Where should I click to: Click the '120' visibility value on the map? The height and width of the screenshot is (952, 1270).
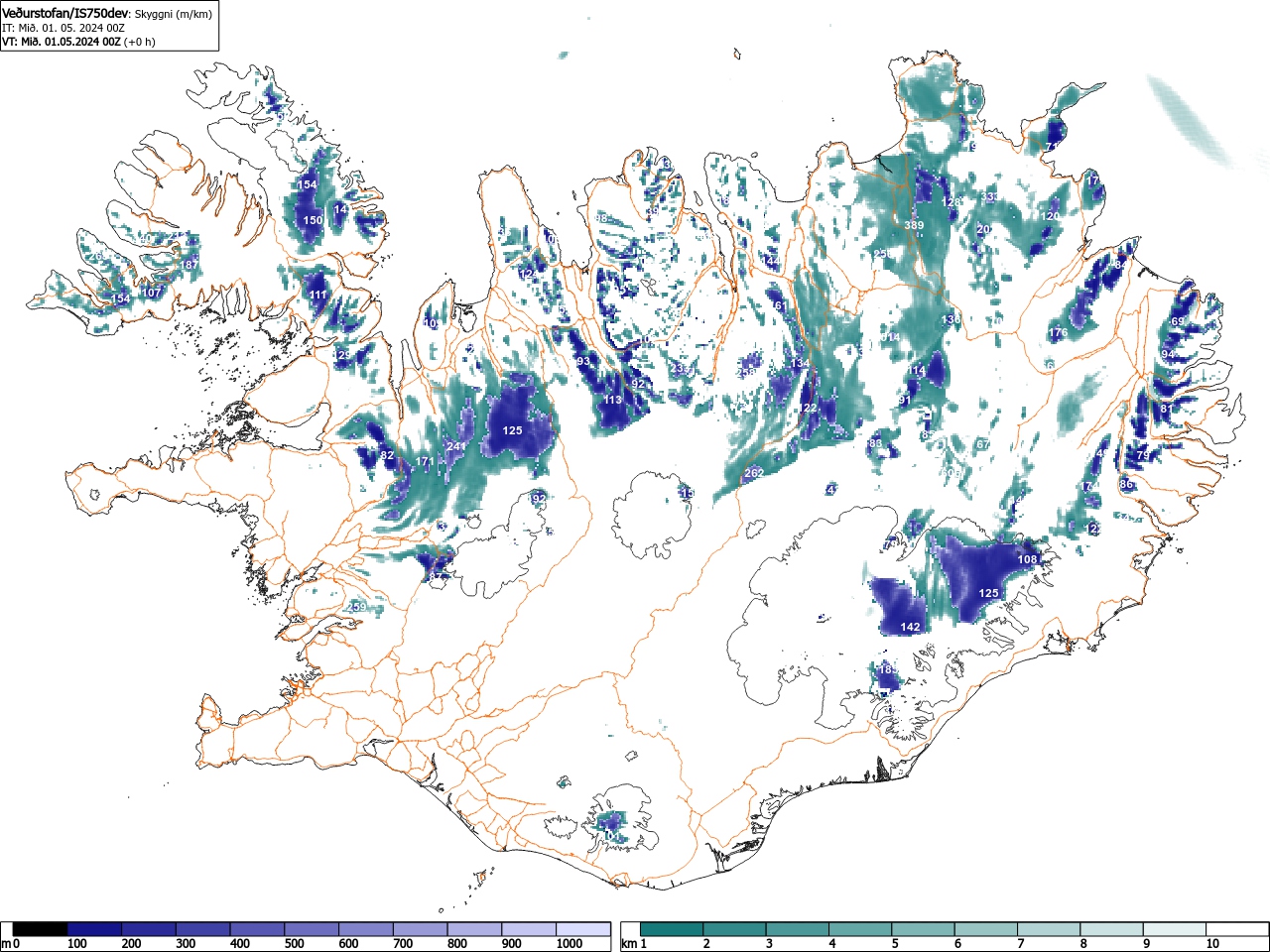[1050, 216]
